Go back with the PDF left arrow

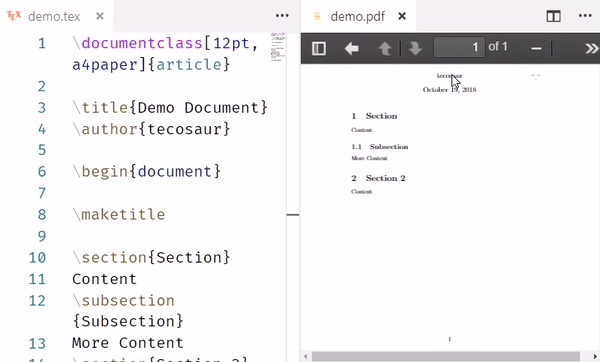351,49
